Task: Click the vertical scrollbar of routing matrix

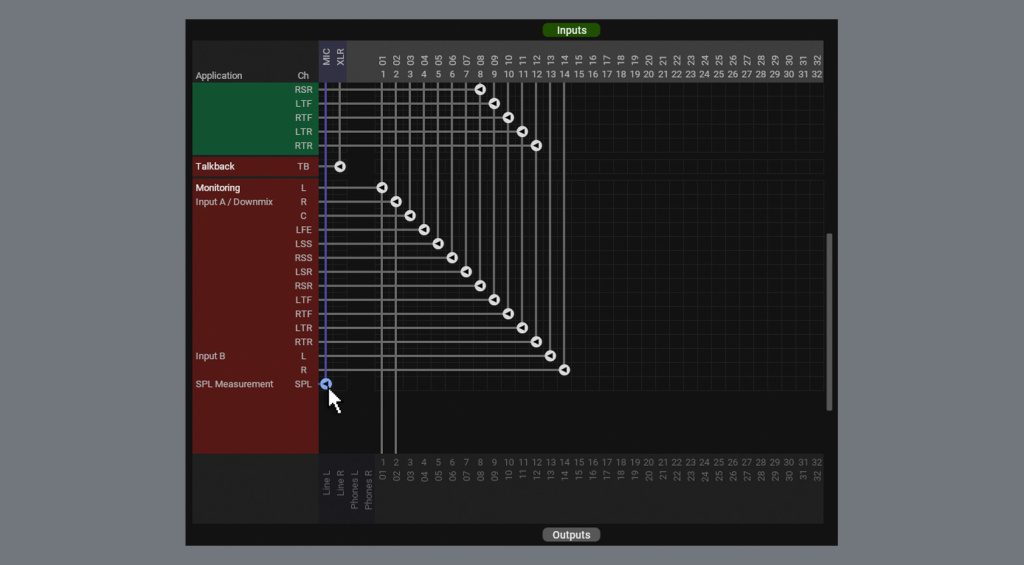Action: [829, 320]
